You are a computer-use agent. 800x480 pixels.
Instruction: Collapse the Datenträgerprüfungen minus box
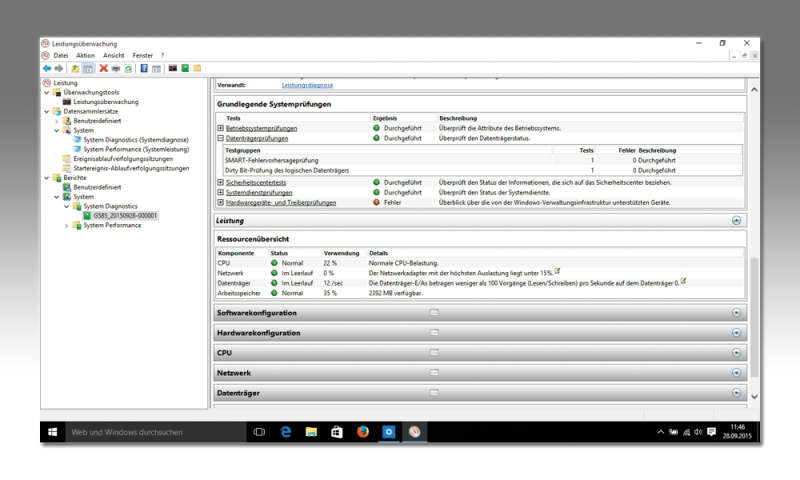(x=220, y=138)
